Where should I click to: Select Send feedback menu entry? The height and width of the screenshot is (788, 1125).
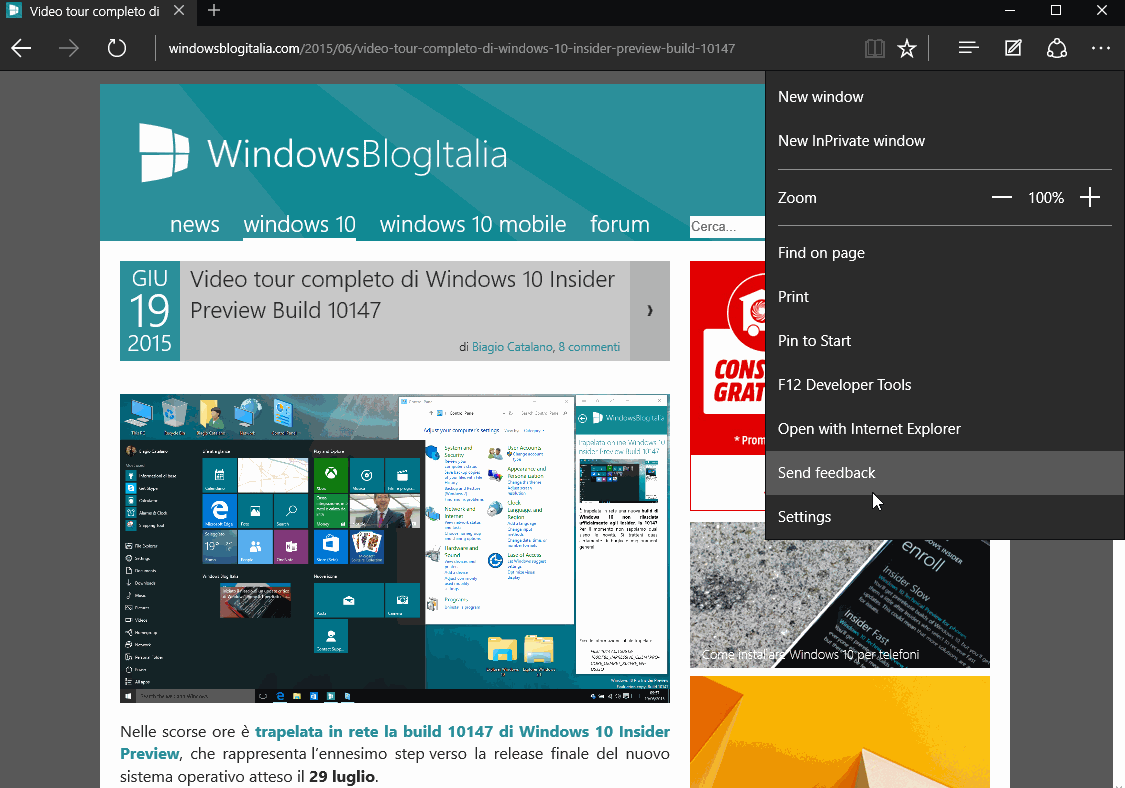944,473
